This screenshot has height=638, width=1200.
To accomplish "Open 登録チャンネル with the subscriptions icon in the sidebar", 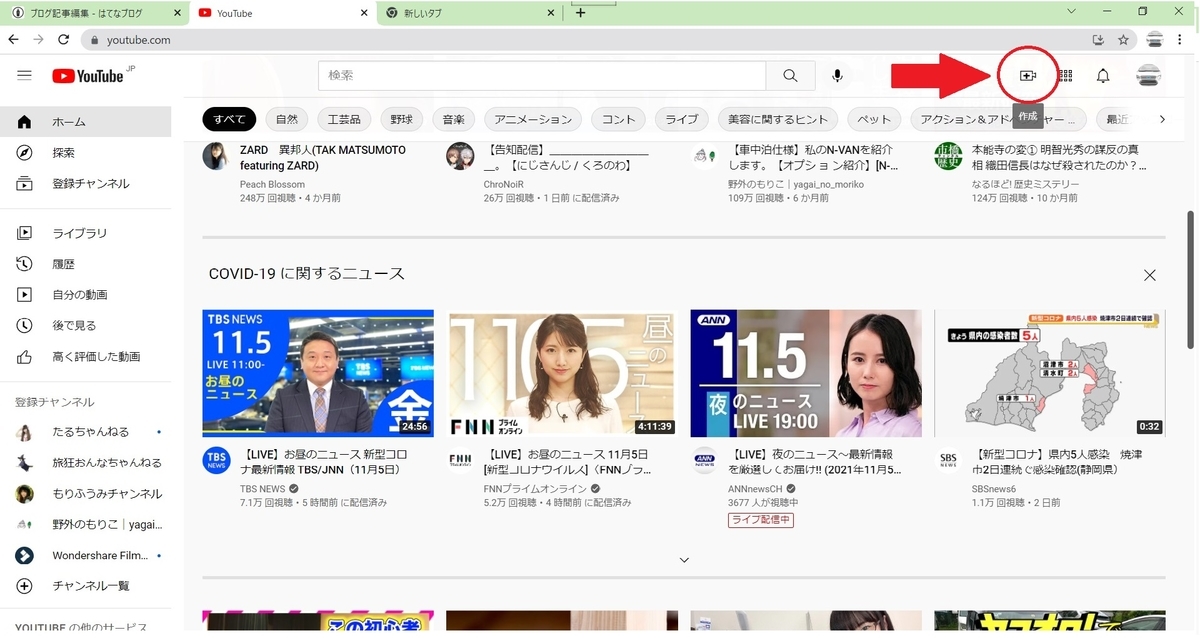I will coord(85,184).
